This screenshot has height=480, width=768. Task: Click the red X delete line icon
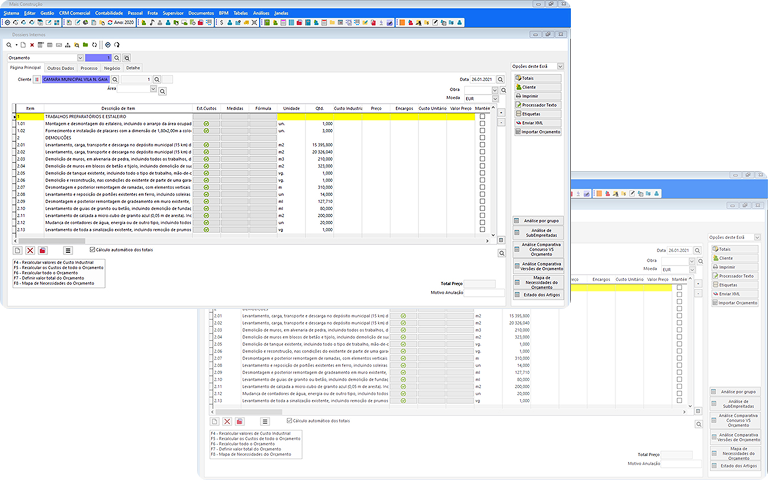pos(31,250)
